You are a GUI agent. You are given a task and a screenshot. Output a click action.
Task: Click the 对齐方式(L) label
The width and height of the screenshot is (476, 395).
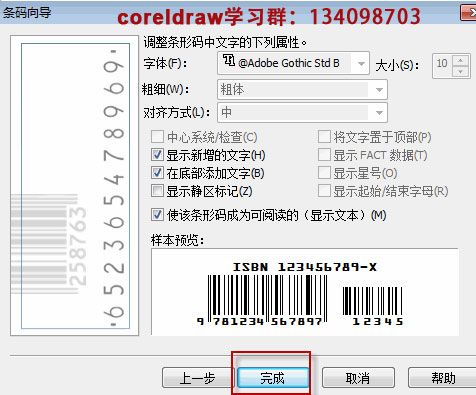pyautogui.click(x=177, y=112)
